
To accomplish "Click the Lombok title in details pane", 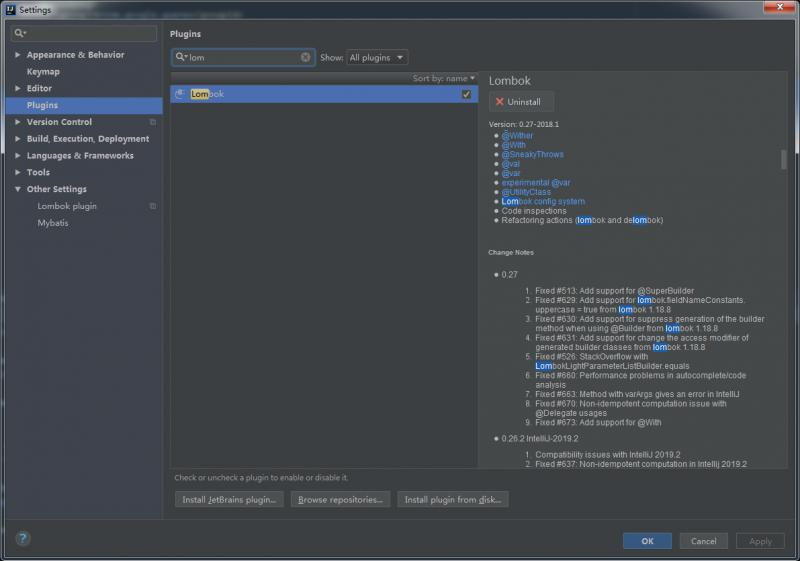I will (x=510, y=81).
